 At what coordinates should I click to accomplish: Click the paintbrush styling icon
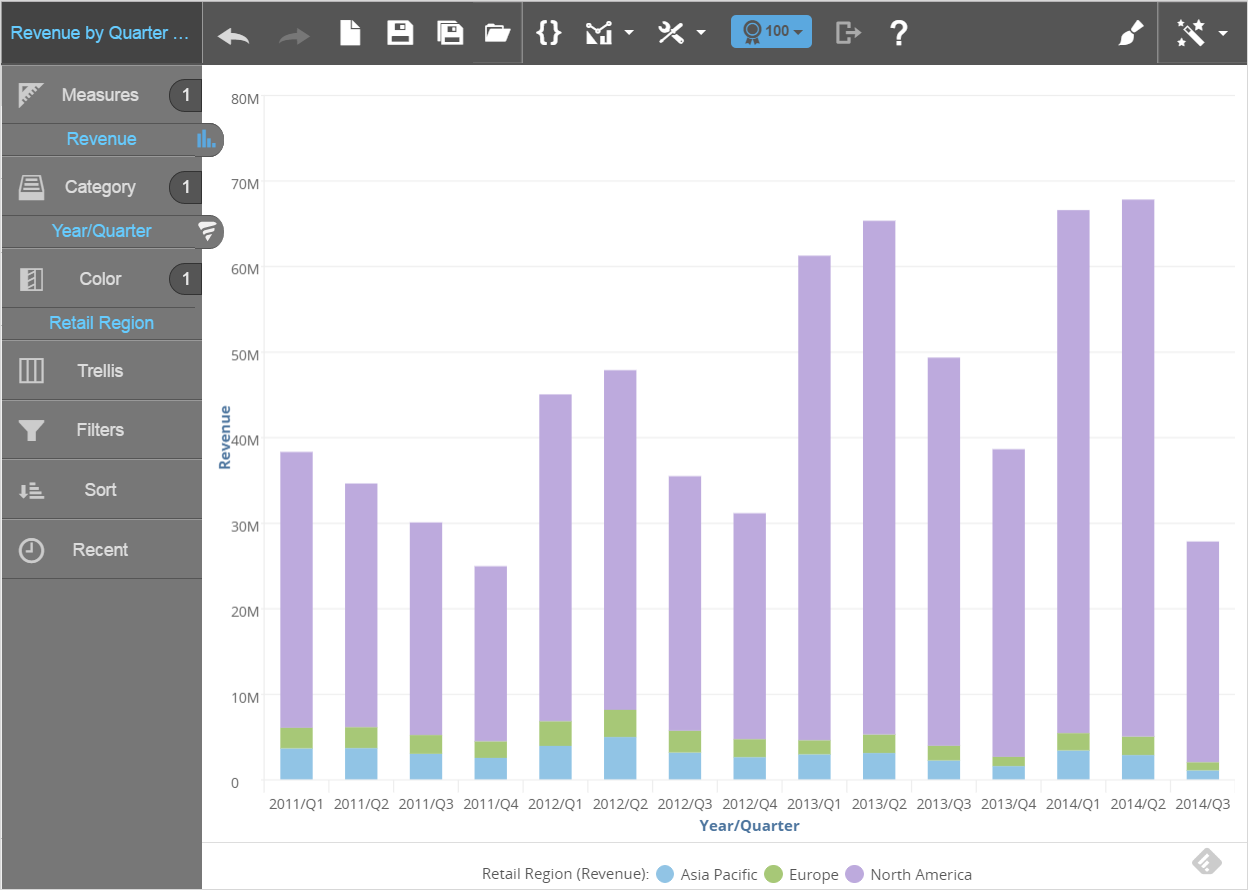[x=1129, y=34]
